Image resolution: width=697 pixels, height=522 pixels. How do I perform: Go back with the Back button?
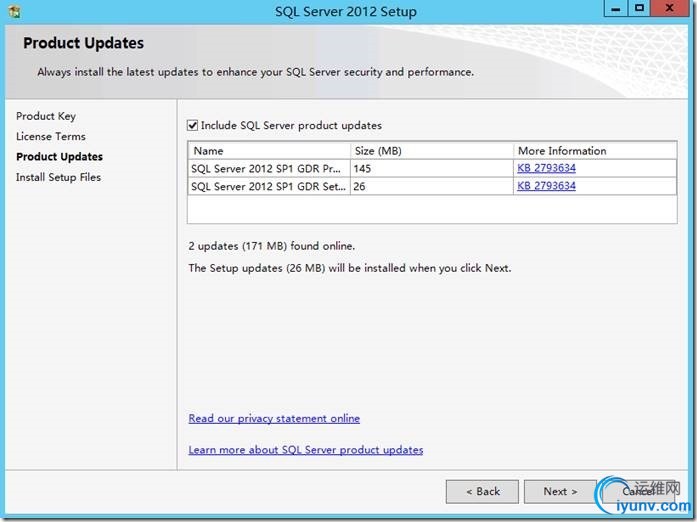point(482,491)
